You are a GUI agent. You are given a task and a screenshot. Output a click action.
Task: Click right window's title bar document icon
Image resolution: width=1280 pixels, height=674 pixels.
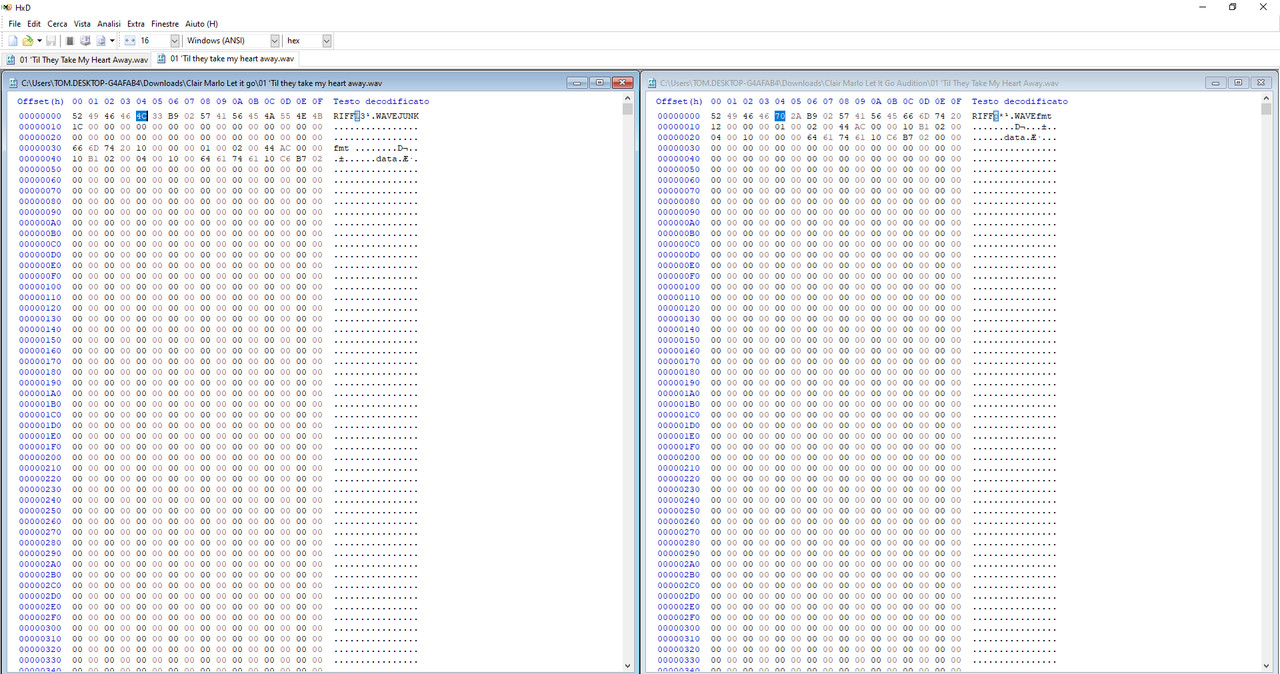(x=652, y=83)
